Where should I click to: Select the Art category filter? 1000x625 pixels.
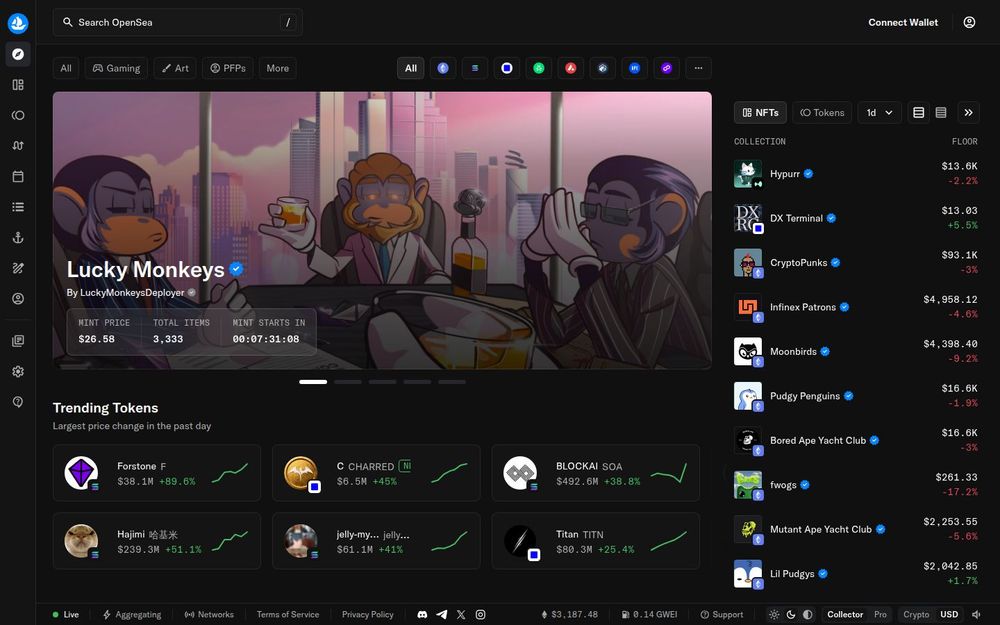tap(175, 68)
